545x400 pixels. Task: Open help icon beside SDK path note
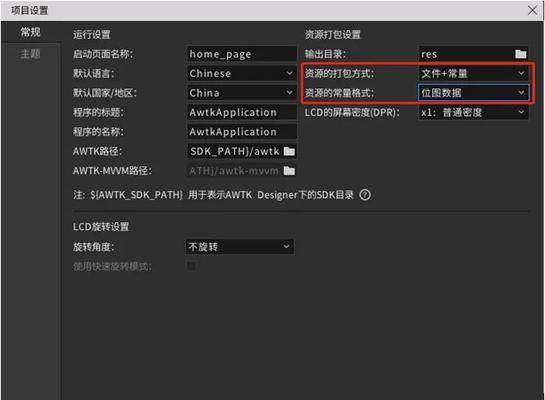click(365, 195)
